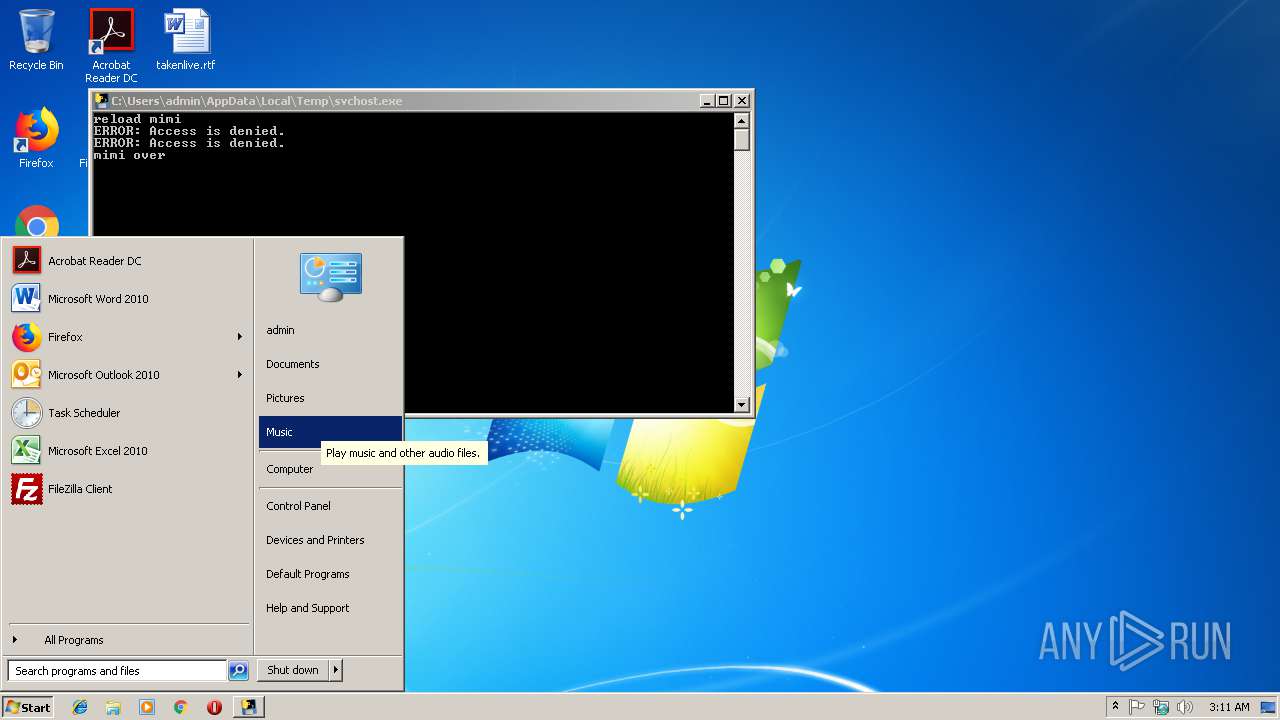
Task: Click the volume speaker tray icon
Action: click(x=1185, y=707)
